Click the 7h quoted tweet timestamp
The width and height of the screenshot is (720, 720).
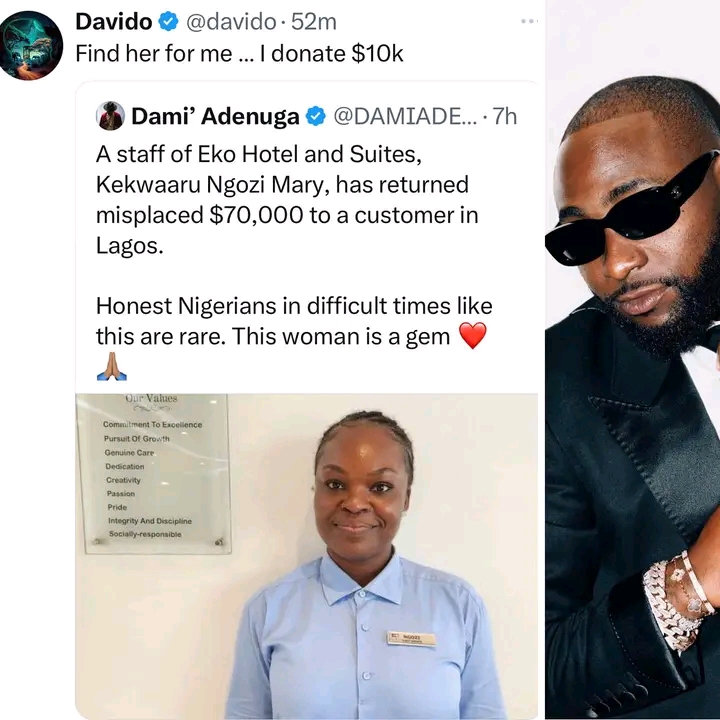[x=505, y=116]
